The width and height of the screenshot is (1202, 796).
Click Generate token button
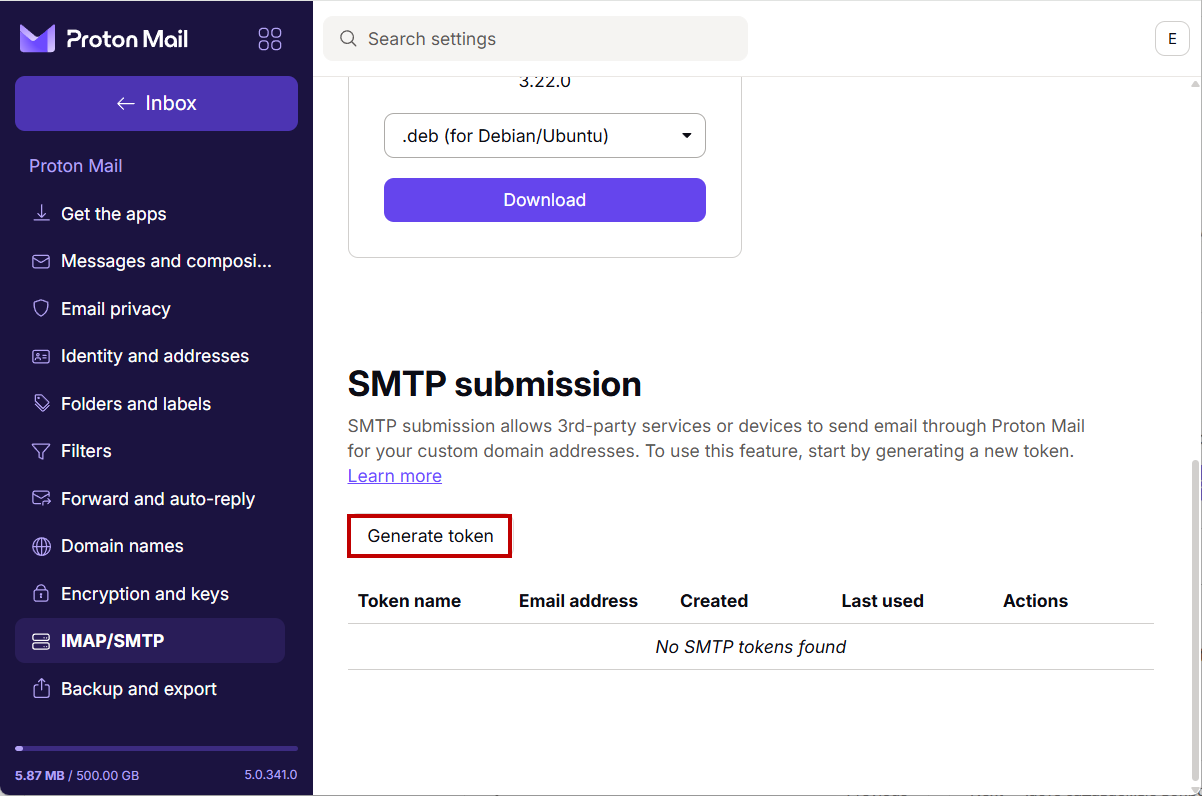coord(430,536)
